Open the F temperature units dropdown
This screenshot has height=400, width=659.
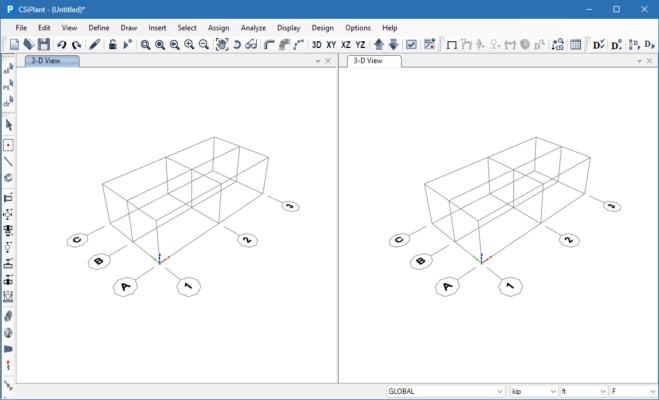634,391
